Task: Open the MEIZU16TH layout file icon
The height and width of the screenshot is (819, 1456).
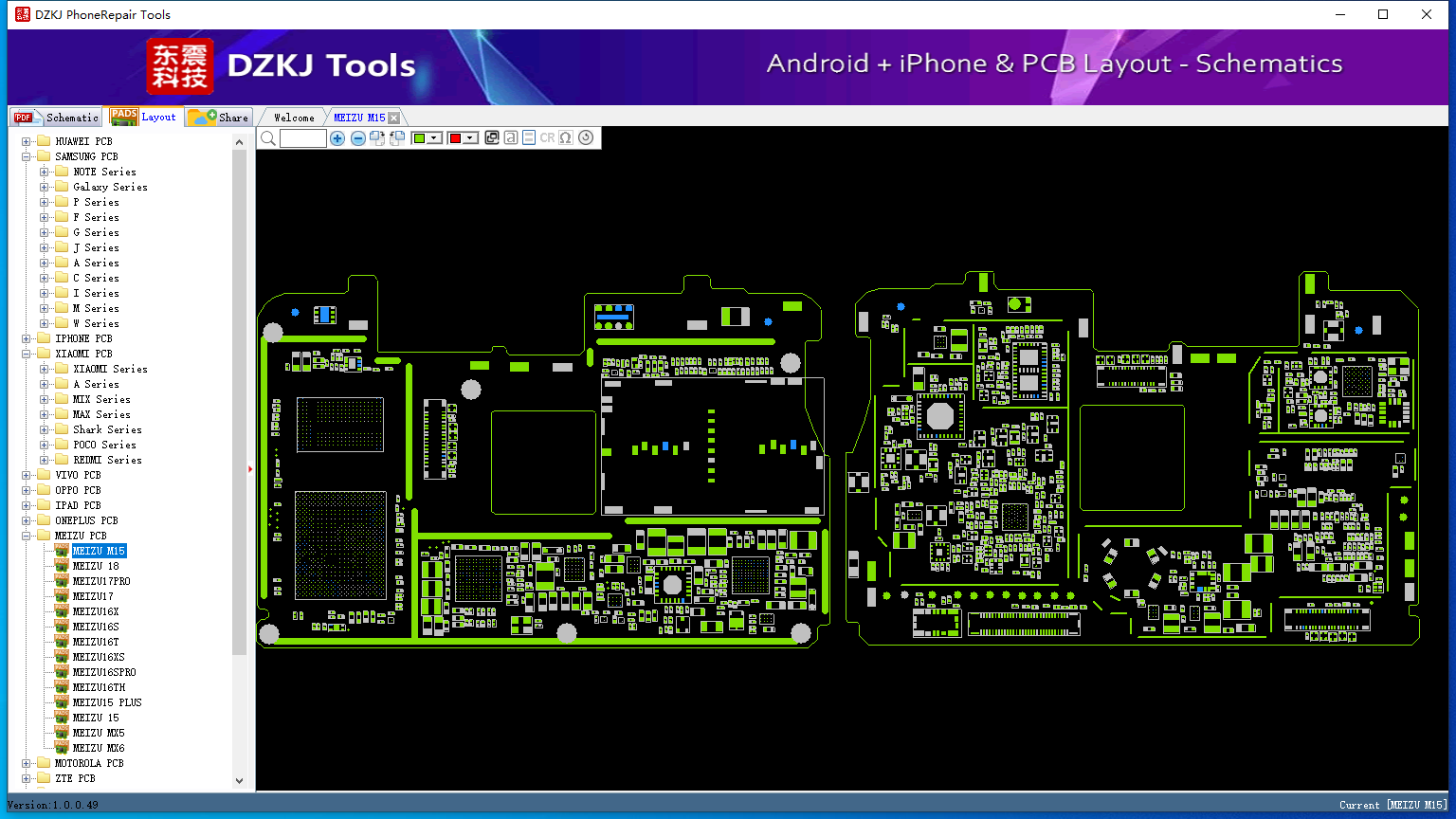Action: point(62,687)
